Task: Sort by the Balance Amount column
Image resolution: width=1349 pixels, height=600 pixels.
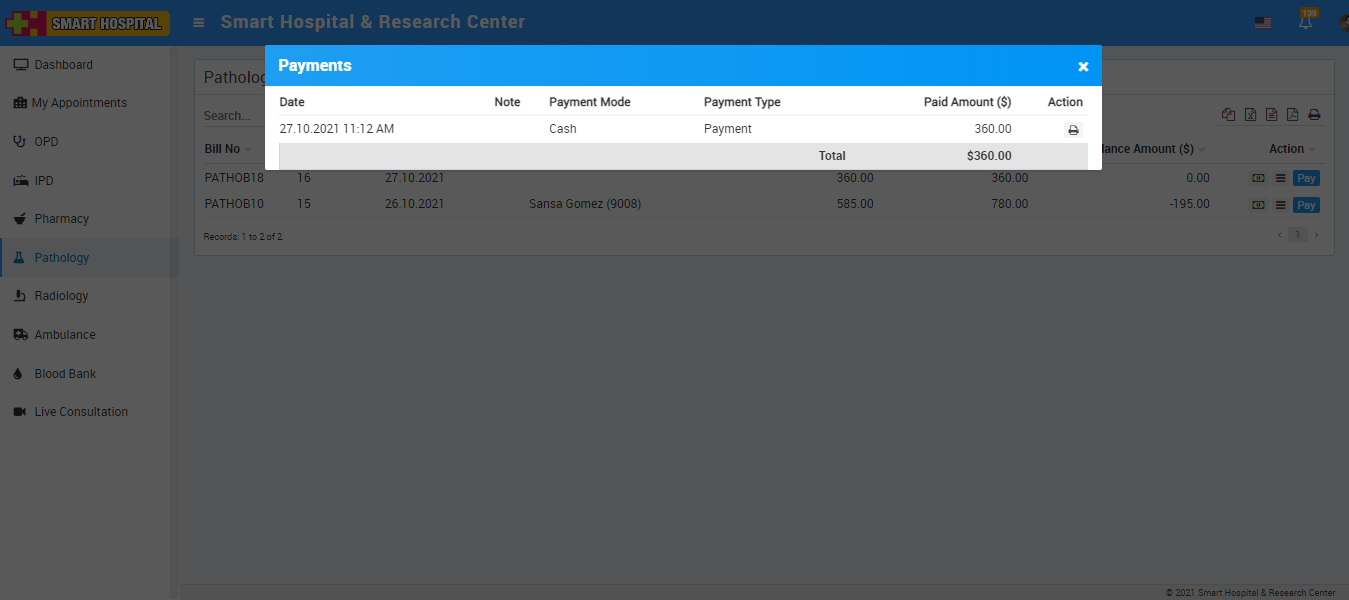Action: click(x=1150, y=149)
